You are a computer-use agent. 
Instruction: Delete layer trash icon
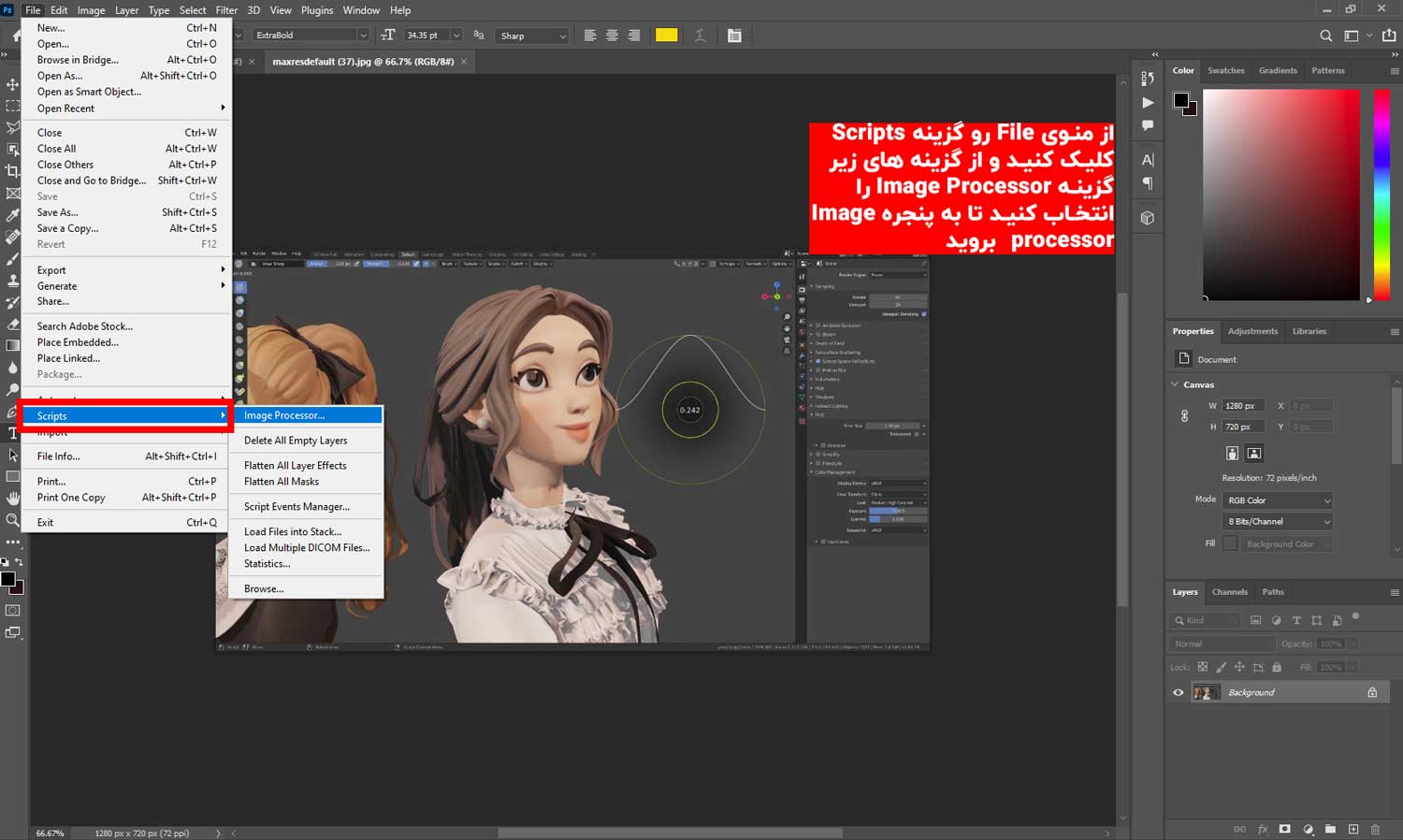(1375, 829)
